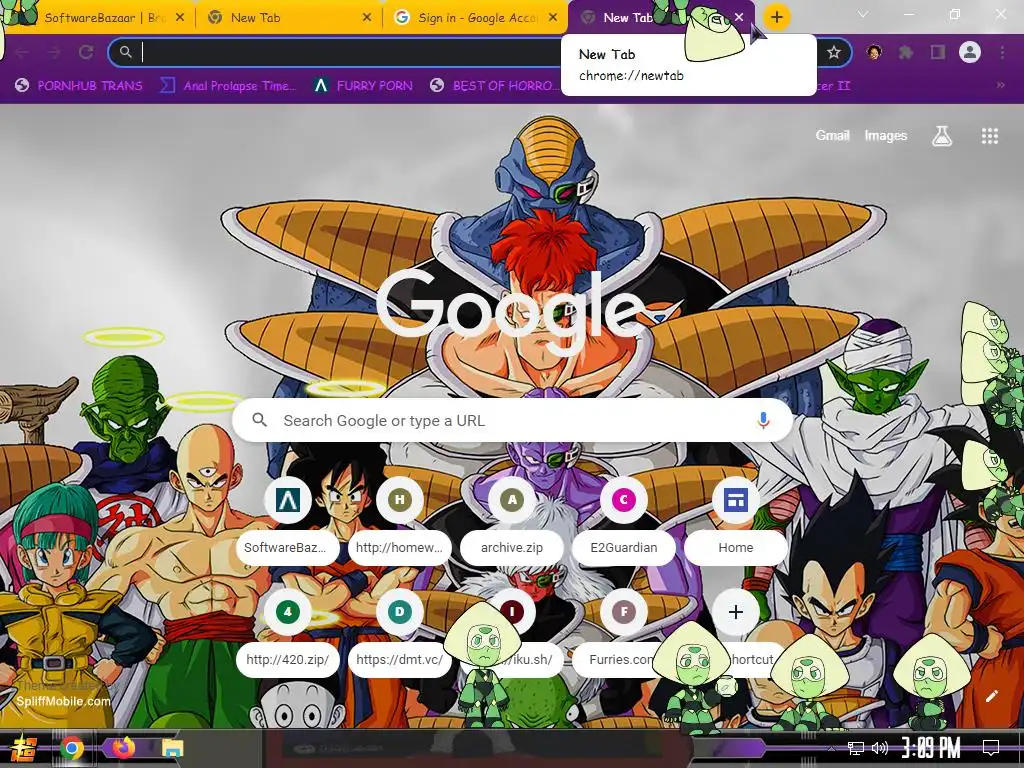
Task: Customize this page with pencil icon
Action: tap(991, 696)
